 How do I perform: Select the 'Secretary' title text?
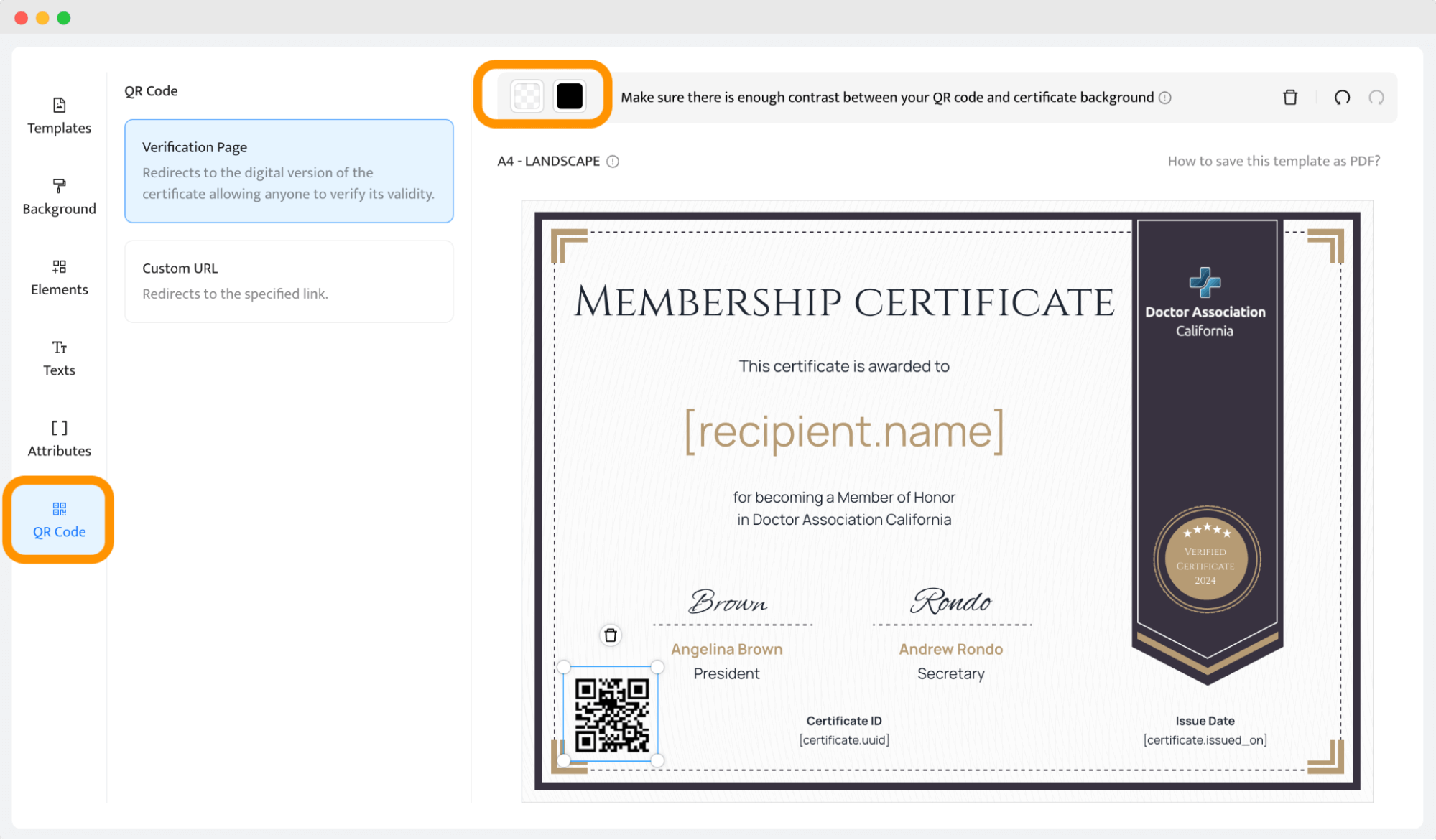(950, 673)
